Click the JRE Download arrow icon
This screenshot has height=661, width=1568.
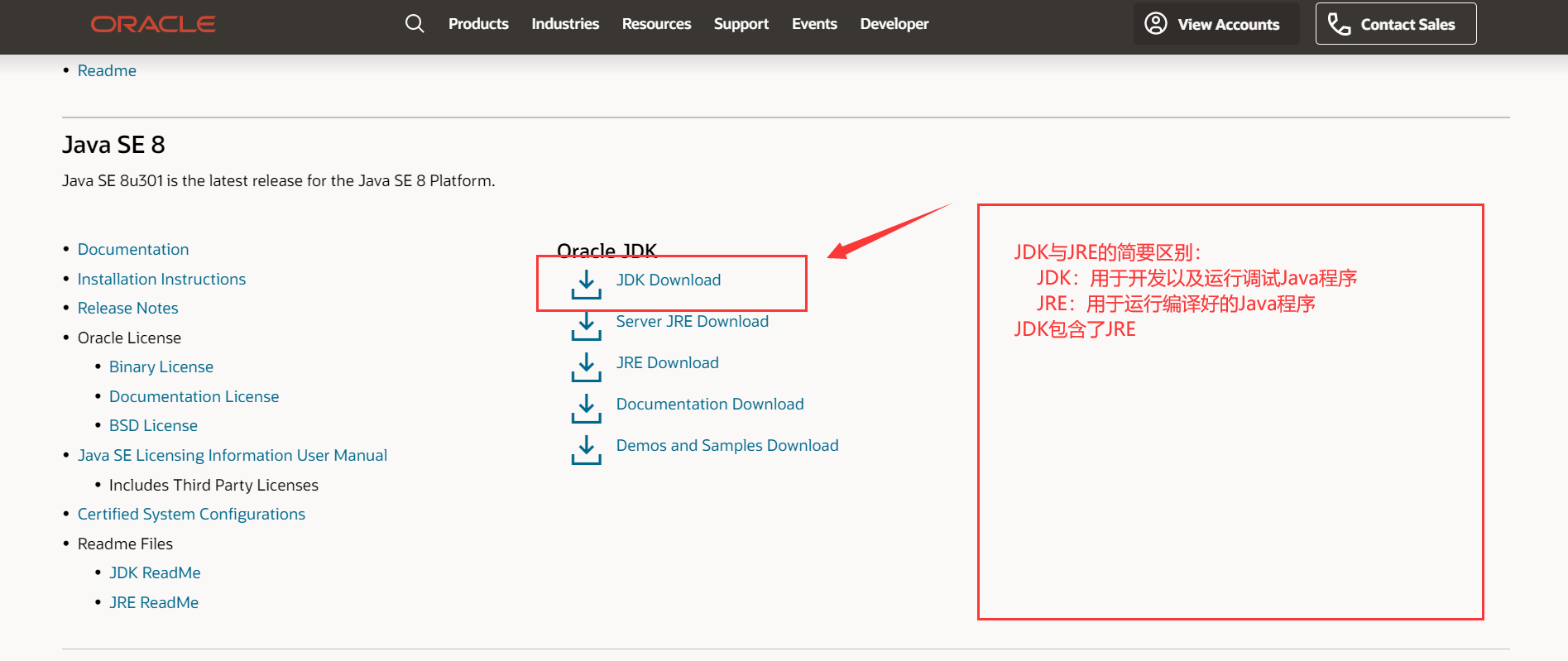click(587, 366)
